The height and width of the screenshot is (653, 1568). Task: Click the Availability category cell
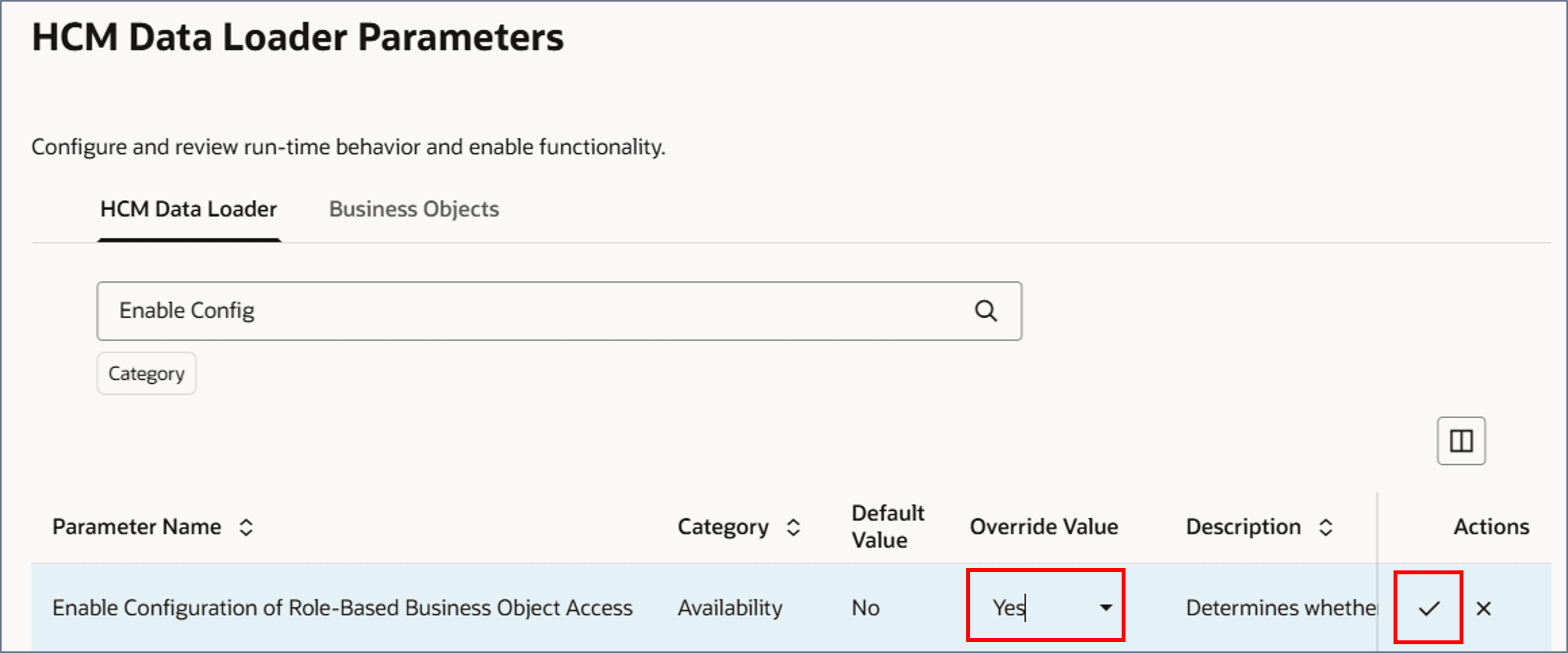tap(730, 607)
